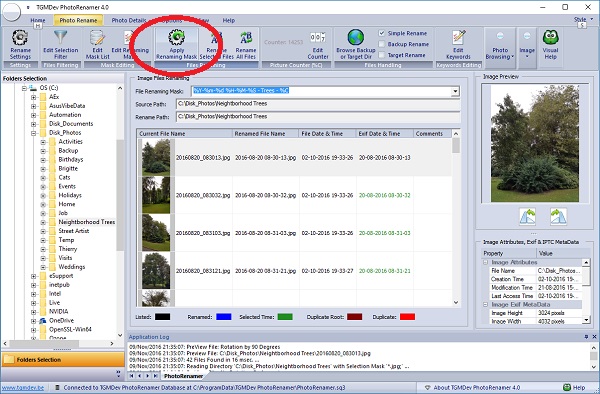Click Help owl icon in status bar

pos(567,387)
